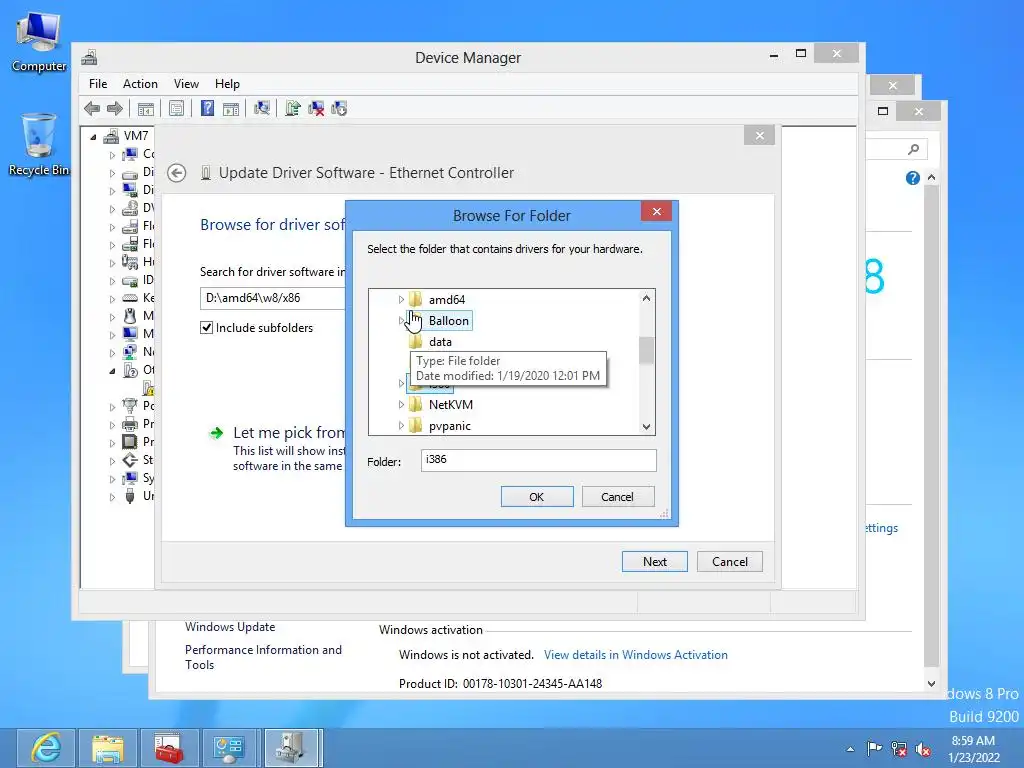Image resolution: width=1024 pixels, height=768 pixels.
Task: Open the View menu
Action: (186, 84)
